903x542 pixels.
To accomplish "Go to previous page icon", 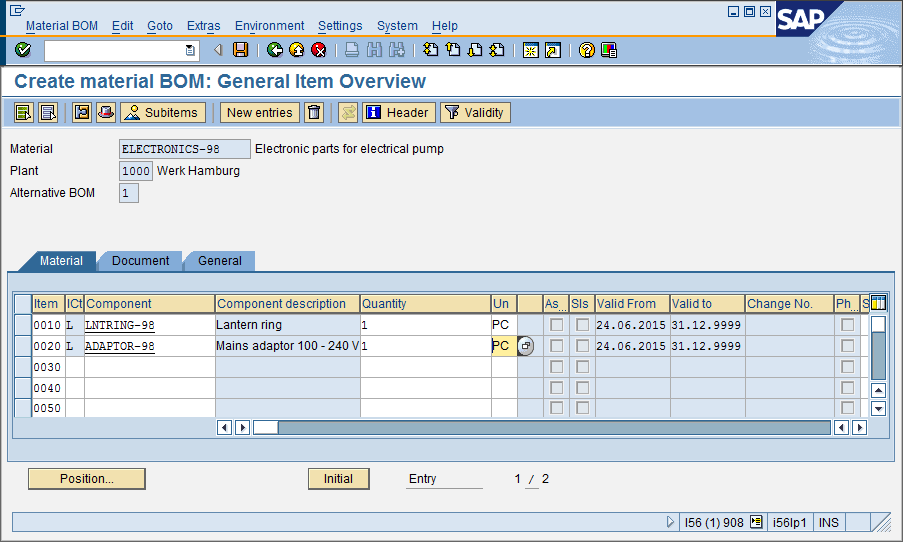I will click(453, 50).
